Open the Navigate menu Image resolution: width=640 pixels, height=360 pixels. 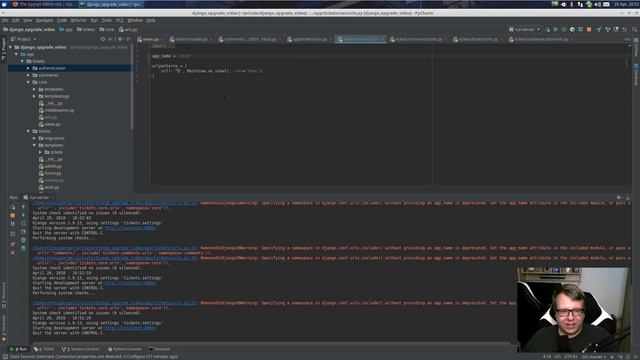click(44, 20)
